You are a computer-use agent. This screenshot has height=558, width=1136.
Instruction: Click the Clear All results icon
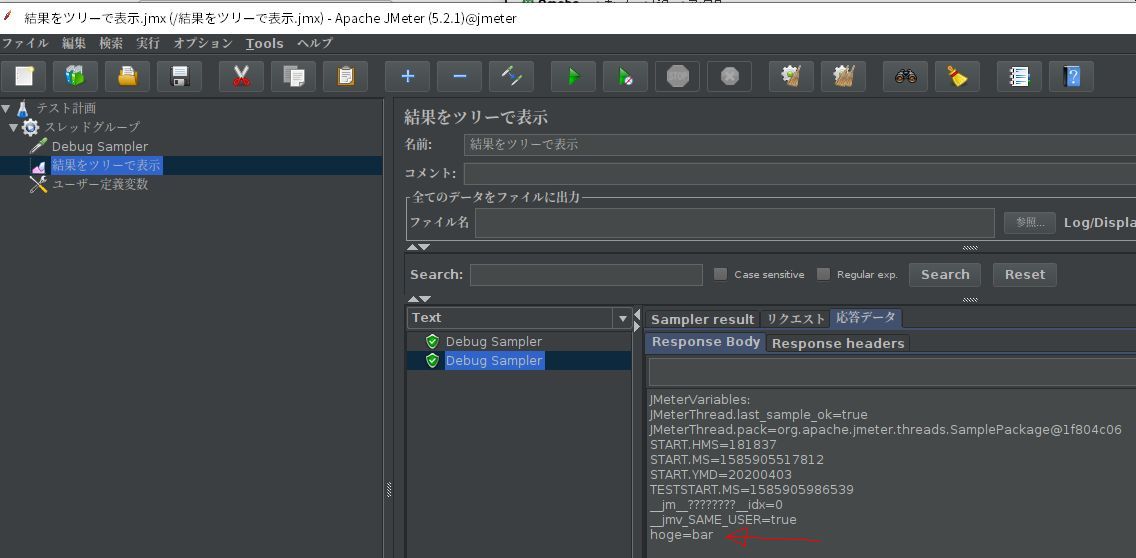pyautogui.click(x=843, y=76)
